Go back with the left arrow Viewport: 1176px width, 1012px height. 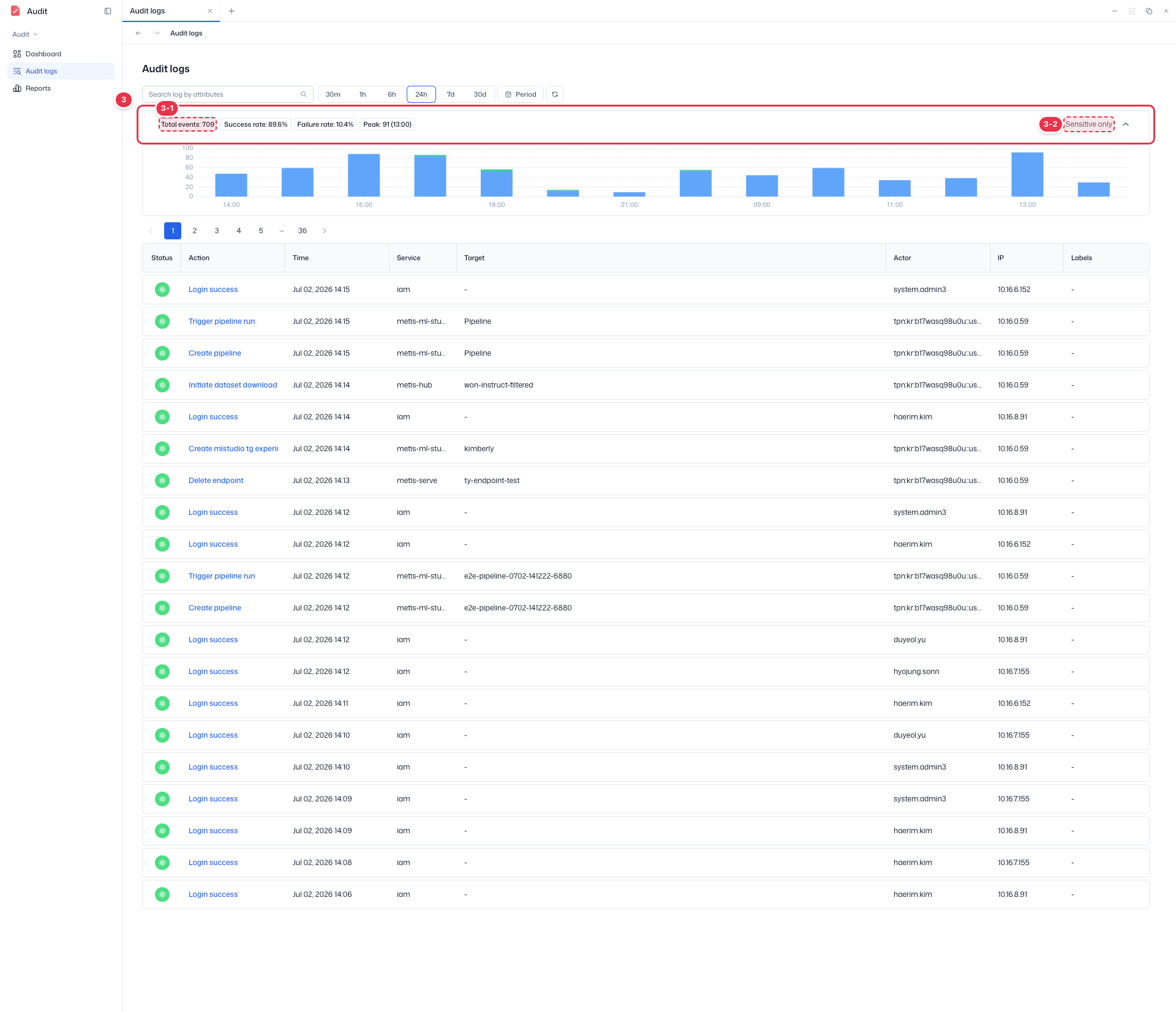tap(138, 33)
